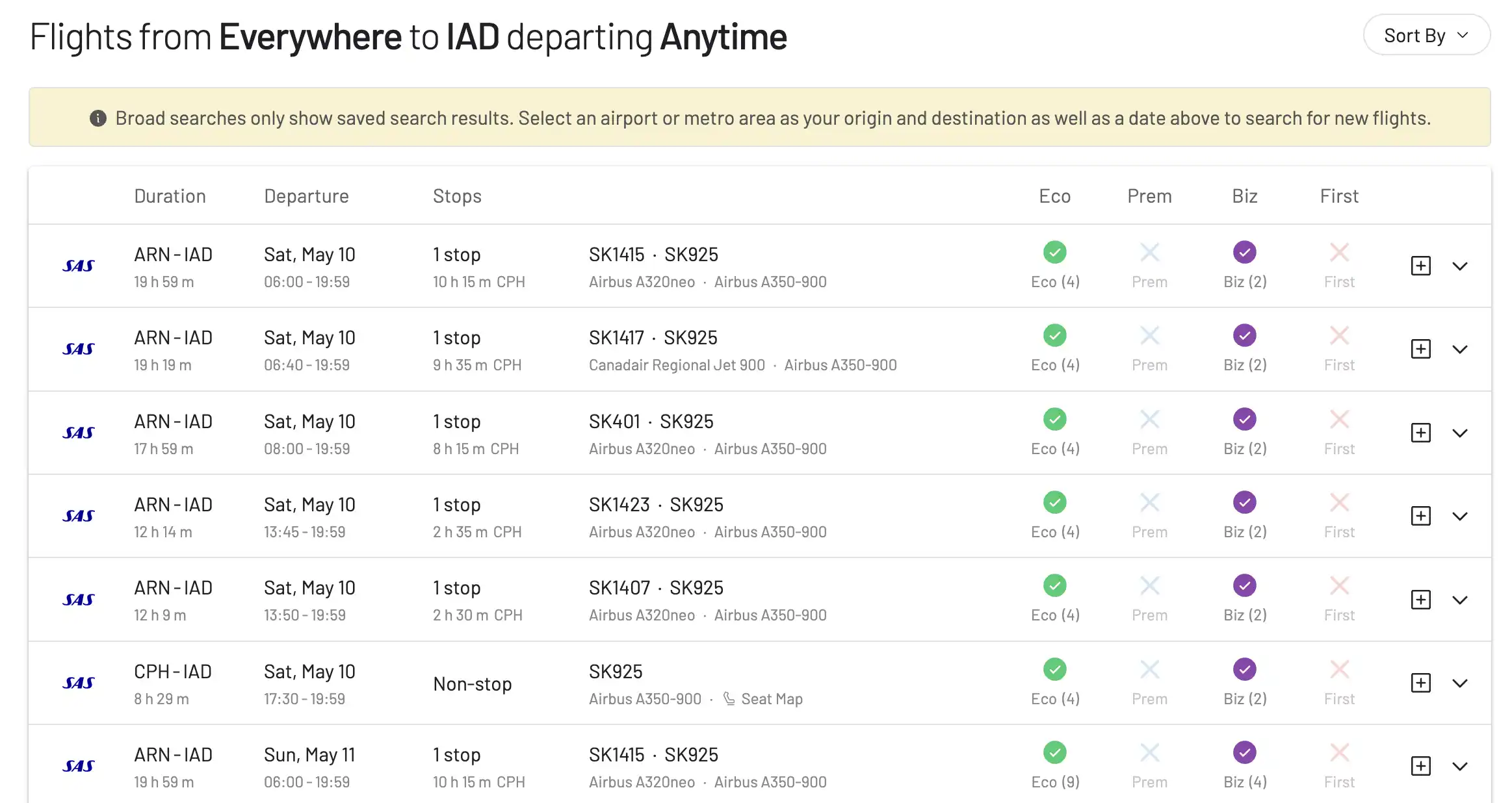
Task: Click flight numbers SK1417 · SK925
Action: (653, 338)
